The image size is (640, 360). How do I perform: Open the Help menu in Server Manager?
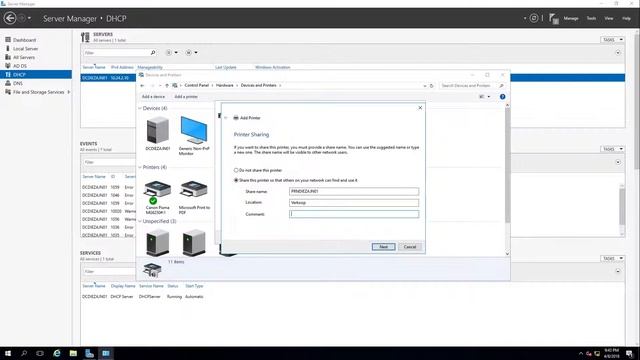[x=626, y=18]
